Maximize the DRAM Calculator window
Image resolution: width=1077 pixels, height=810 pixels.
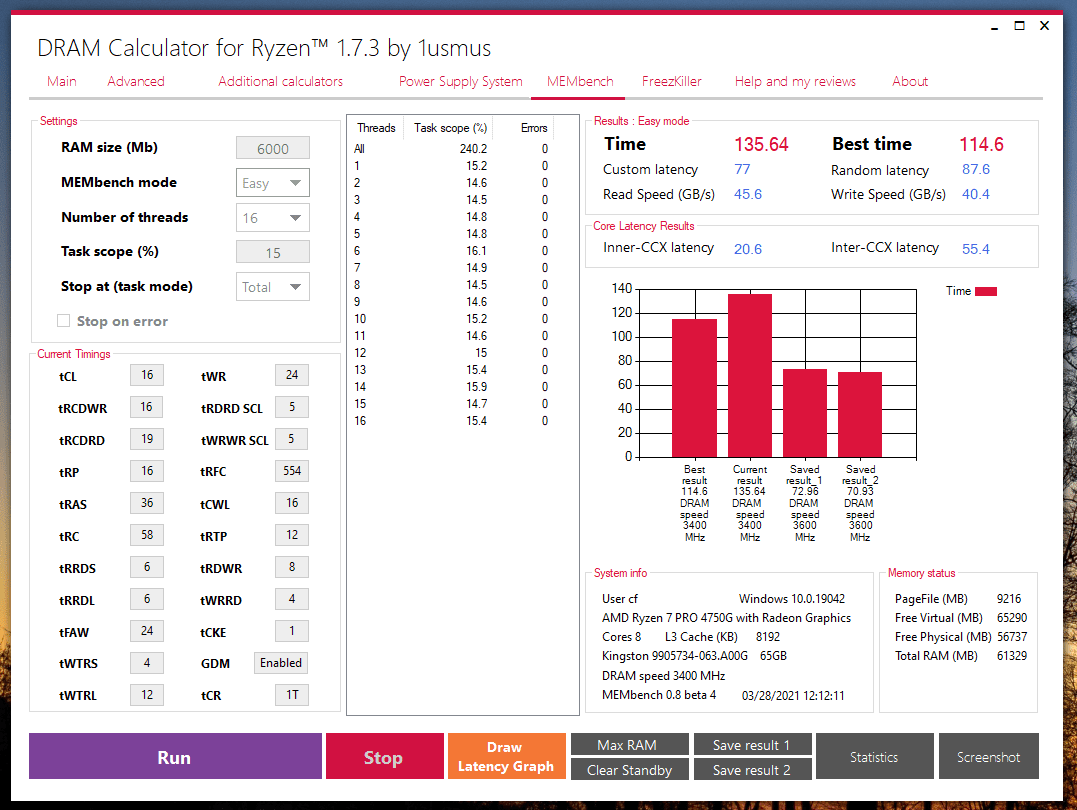pos(1019,26)
